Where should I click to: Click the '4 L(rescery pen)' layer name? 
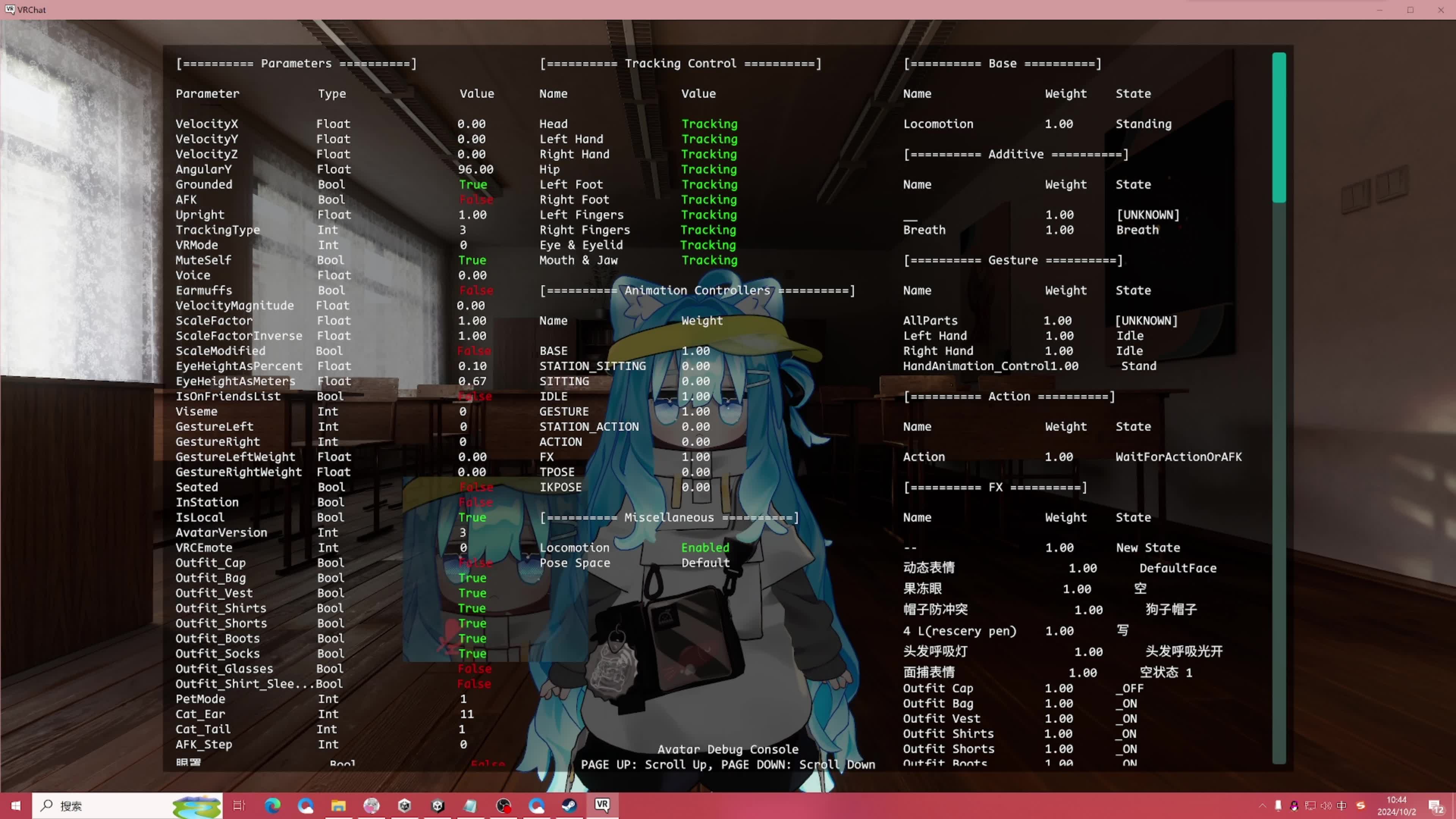960,631
